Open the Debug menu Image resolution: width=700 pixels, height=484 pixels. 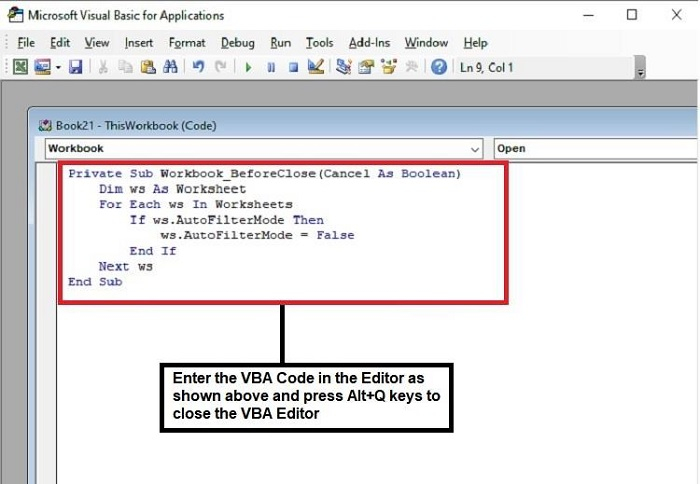click(238, 43)
